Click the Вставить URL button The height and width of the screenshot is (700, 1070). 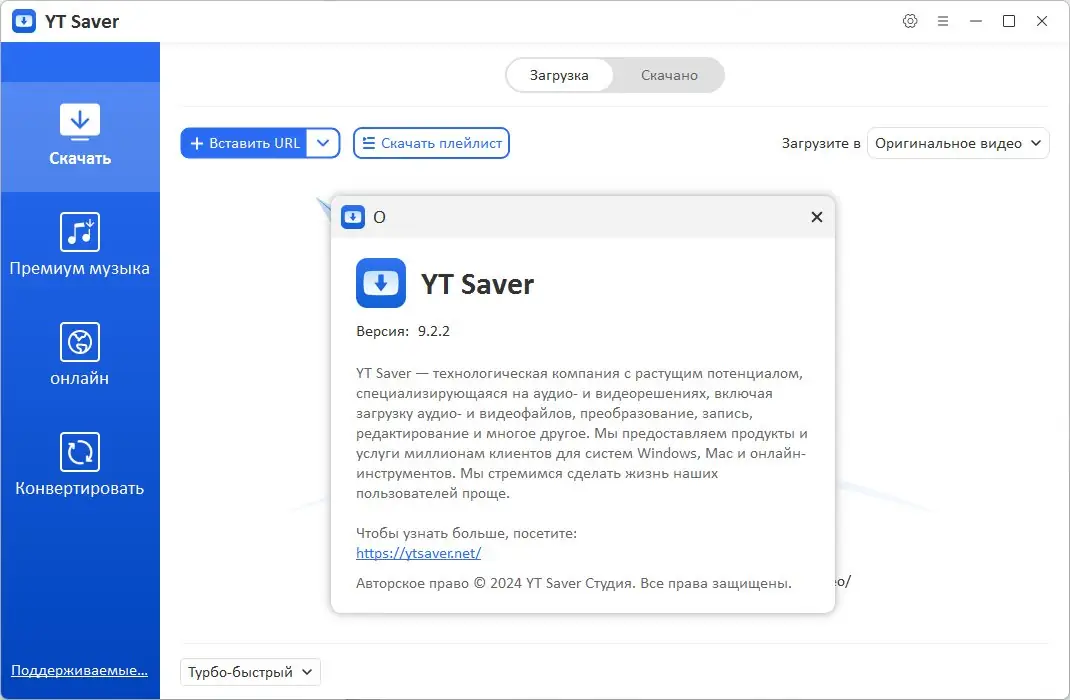[244, 143]
